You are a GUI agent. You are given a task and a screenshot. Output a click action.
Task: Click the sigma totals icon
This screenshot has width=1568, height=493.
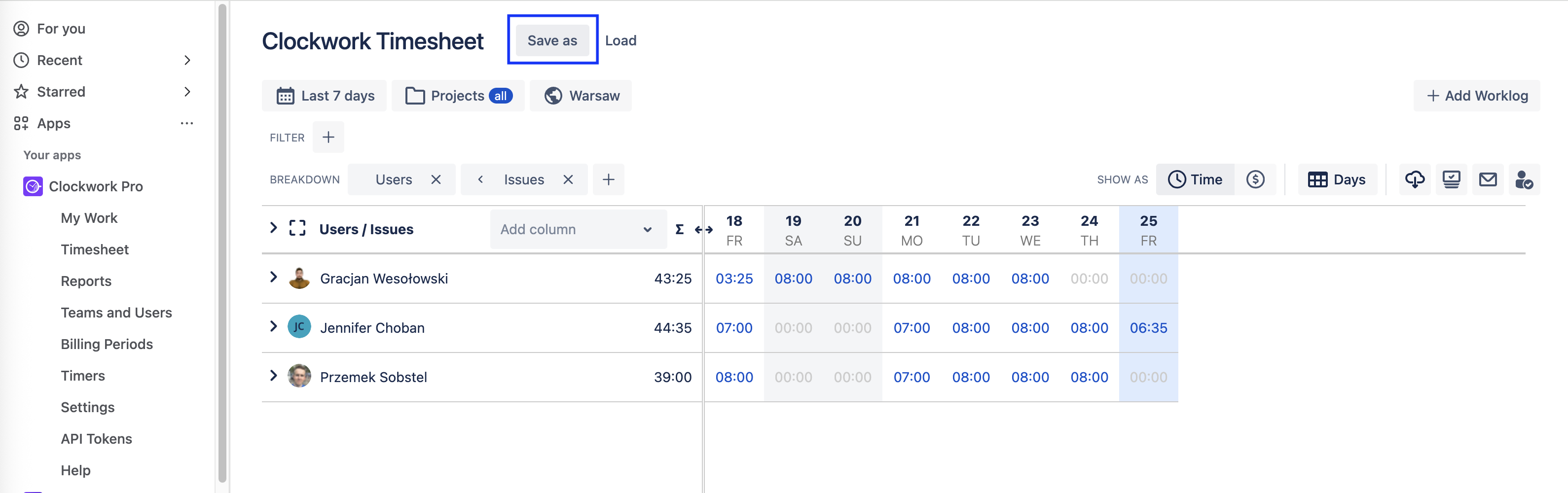[x=679, y=229]
